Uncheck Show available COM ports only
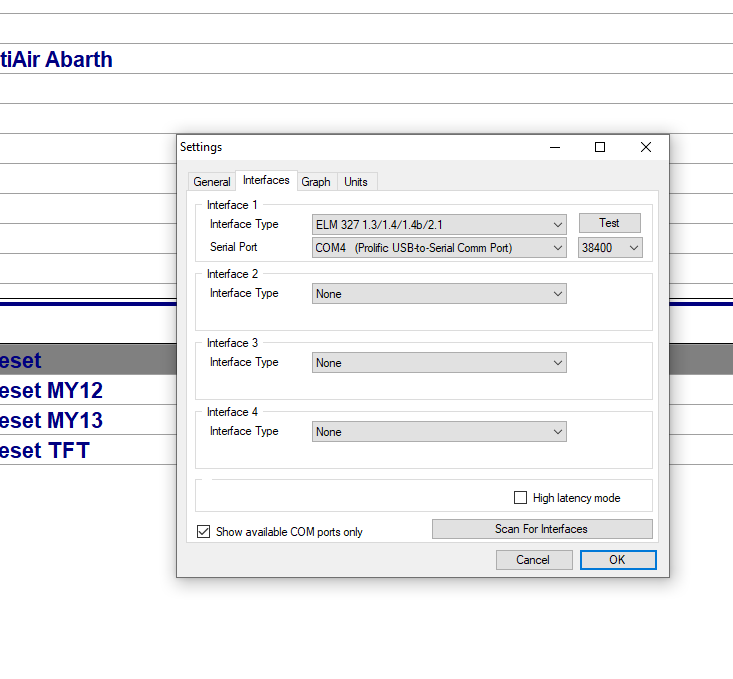The width and height of the screenshot is (733, 679). tap(204, 532)
